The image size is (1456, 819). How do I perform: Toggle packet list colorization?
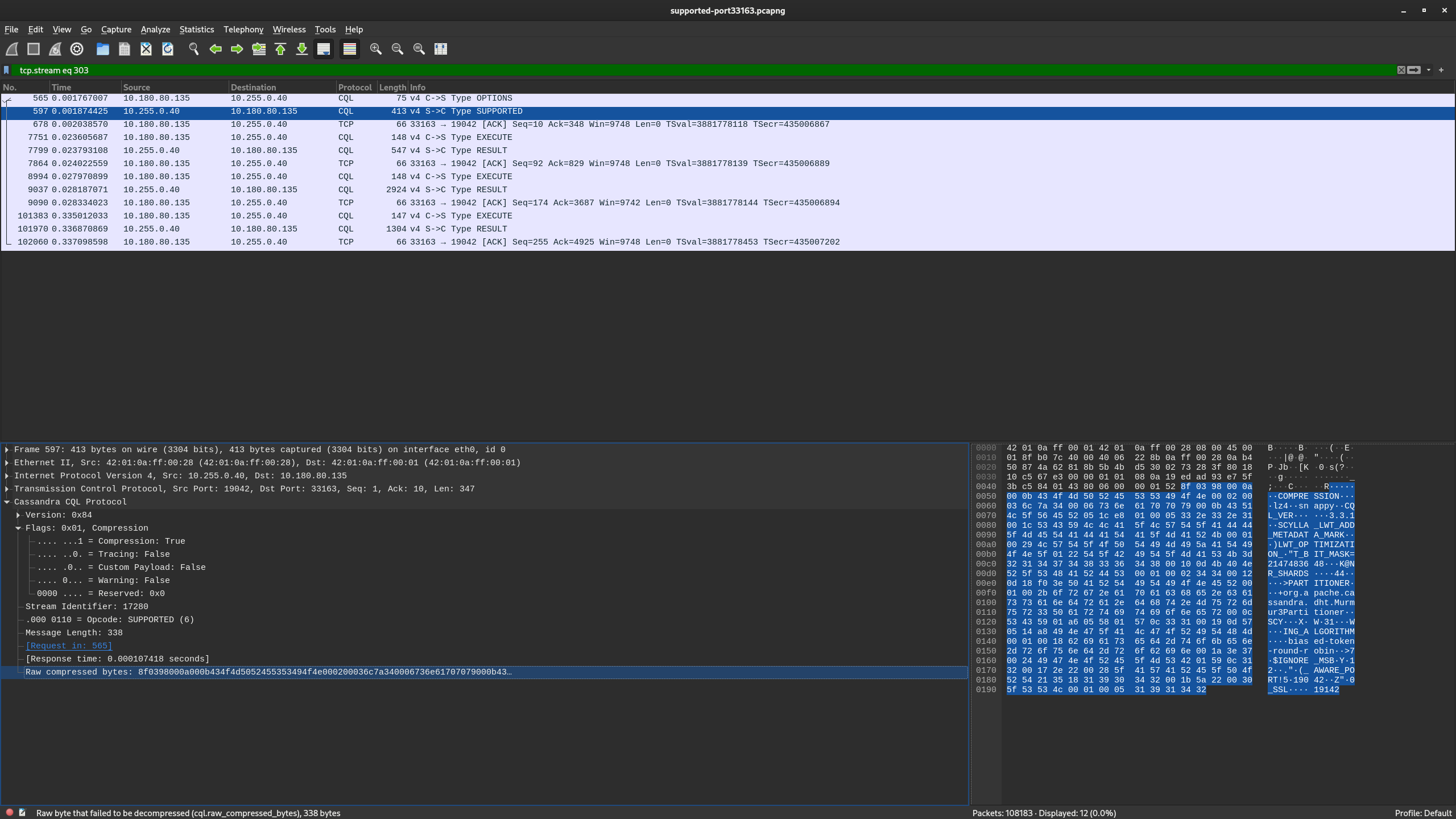coord(350,49)
